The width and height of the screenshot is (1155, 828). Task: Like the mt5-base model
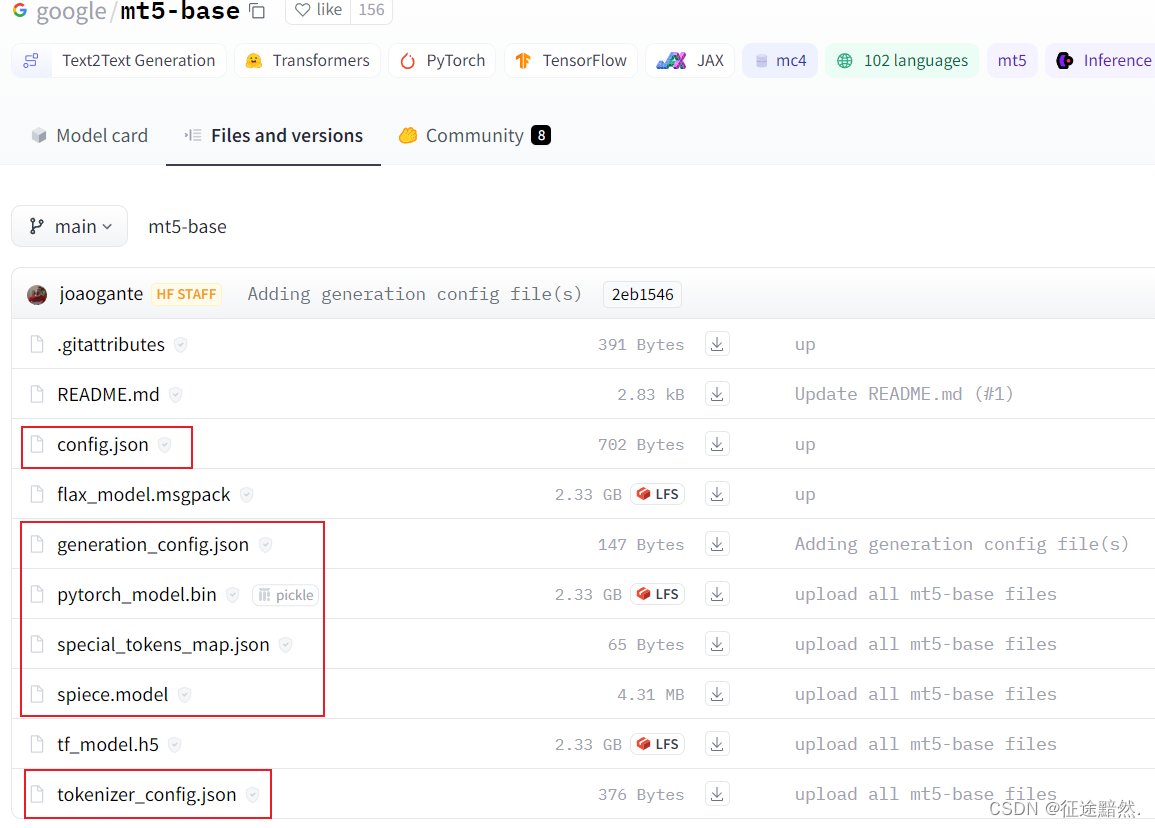tap(318, 10)
